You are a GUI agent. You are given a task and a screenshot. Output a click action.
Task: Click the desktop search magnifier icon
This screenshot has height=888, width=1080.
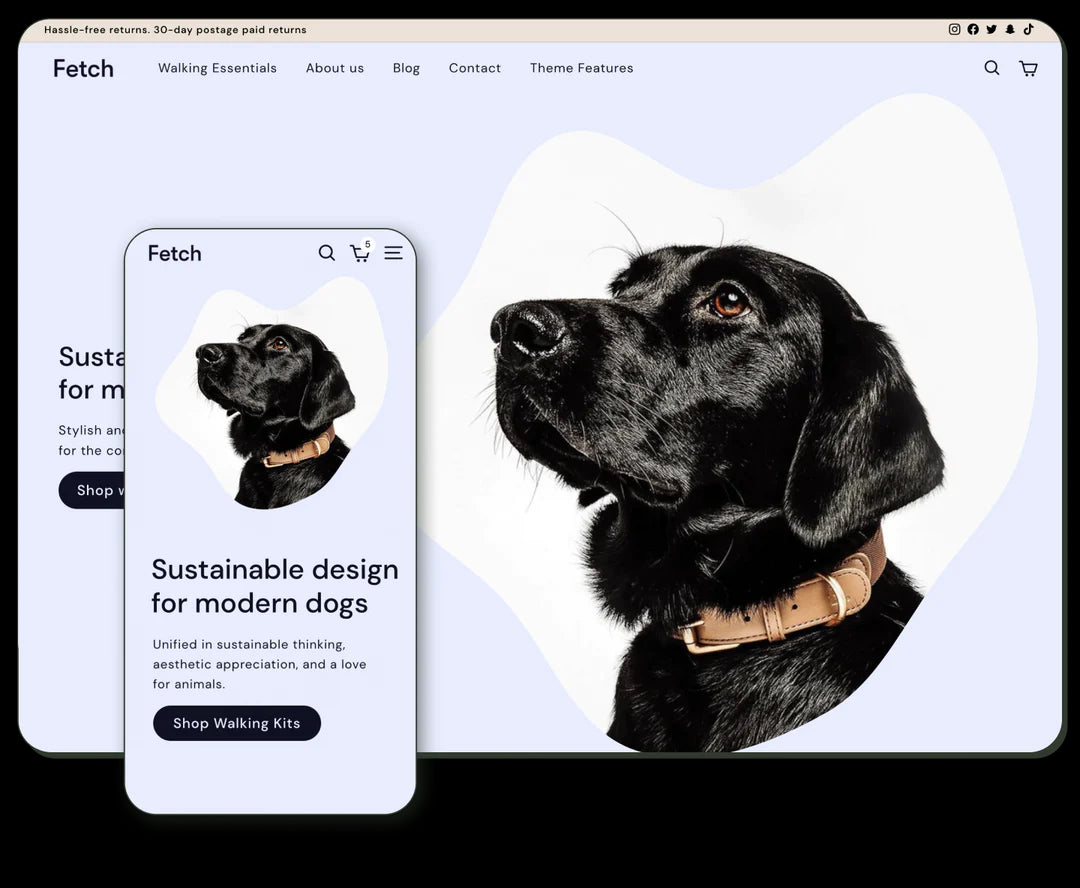pyautogui.click(x=991, y=67)
